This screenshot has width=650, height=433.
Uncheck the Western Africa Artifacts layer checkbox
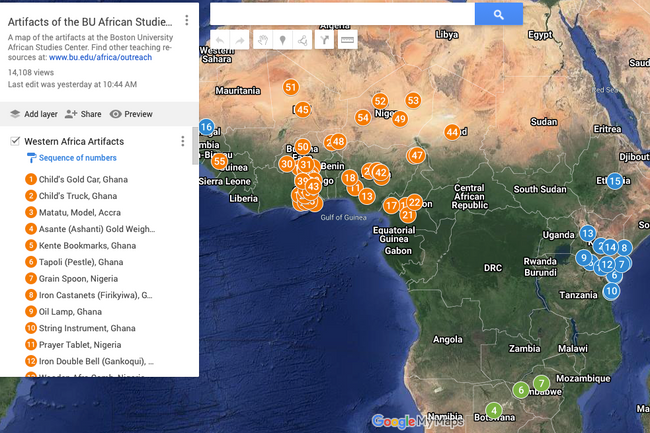(15, 141)
